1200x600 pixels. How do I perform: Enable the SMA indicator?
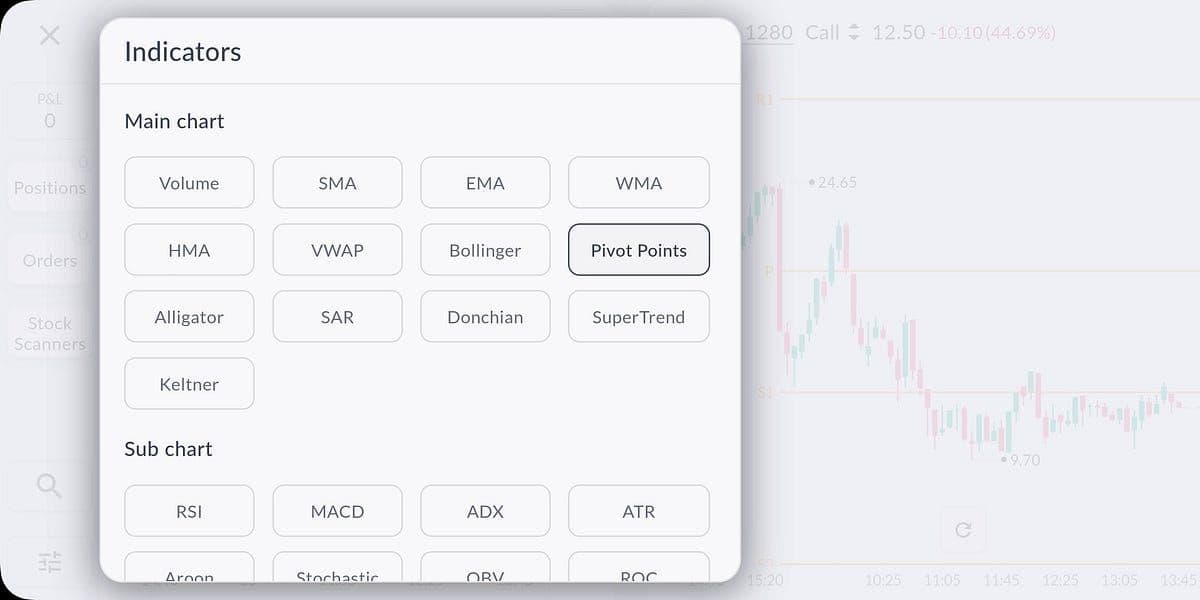pyautogui.click(x=337, y=183)
